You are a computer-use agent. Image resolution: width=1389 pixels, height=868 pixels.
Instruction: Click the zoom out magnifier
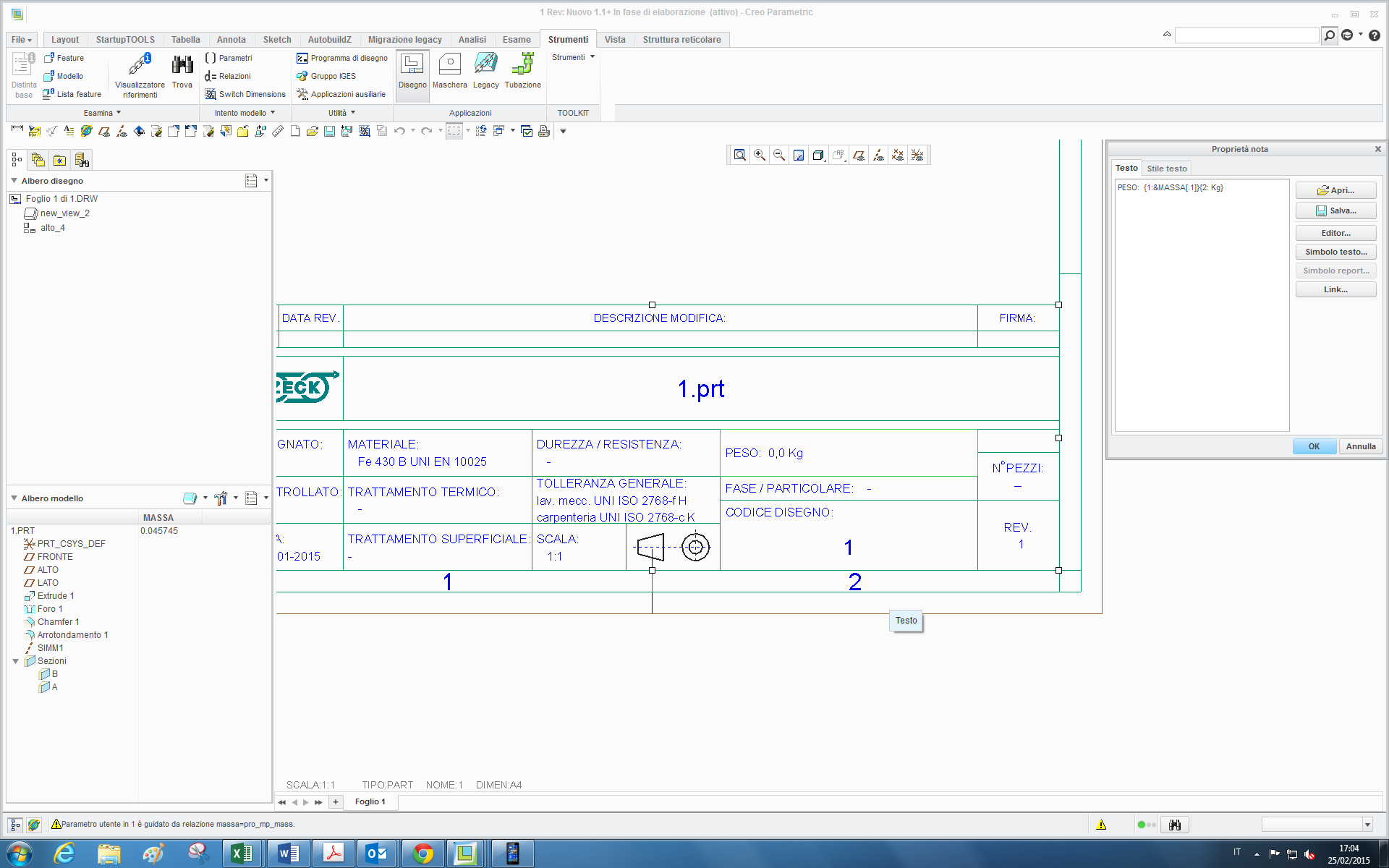(x=779, y=155)
